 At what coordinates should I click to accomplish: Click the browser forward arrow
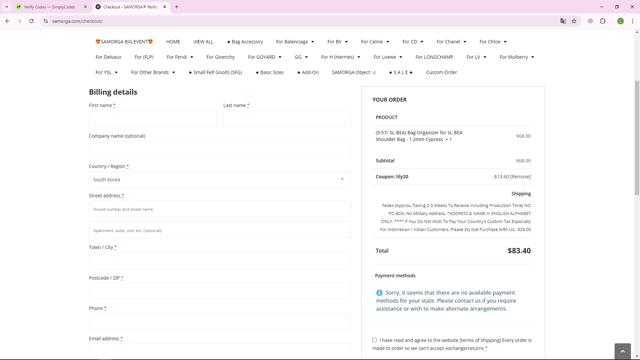pyautogui.click(x=19, y=21)
